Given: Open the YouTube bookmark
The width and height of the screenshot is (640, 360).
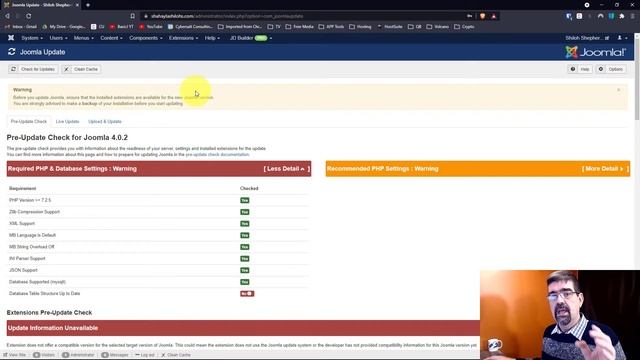Looking at the screenshot, I should 150,27.
